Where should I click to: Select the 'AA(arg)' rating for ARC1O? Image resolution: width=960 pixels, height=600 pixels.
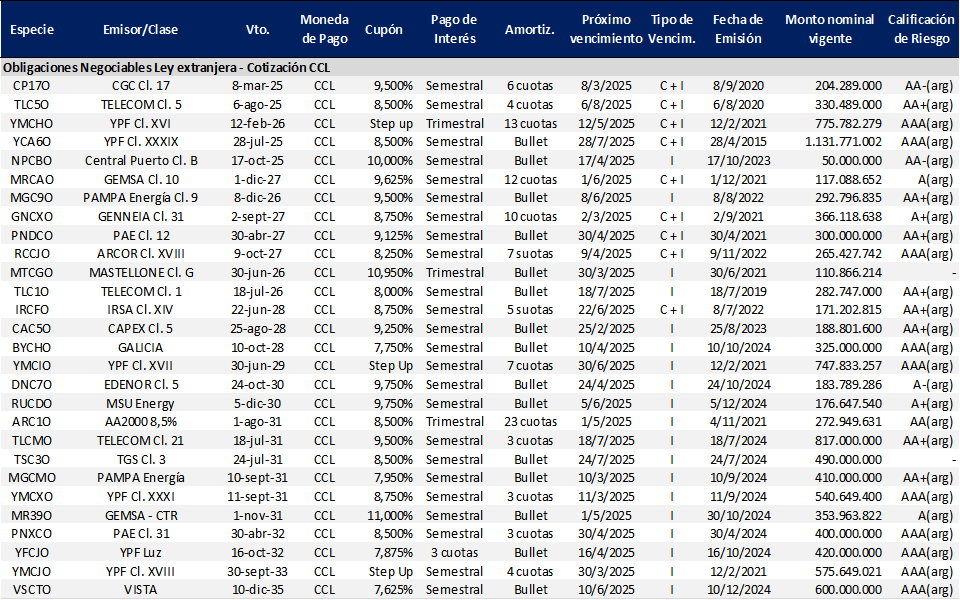[931, 422]
